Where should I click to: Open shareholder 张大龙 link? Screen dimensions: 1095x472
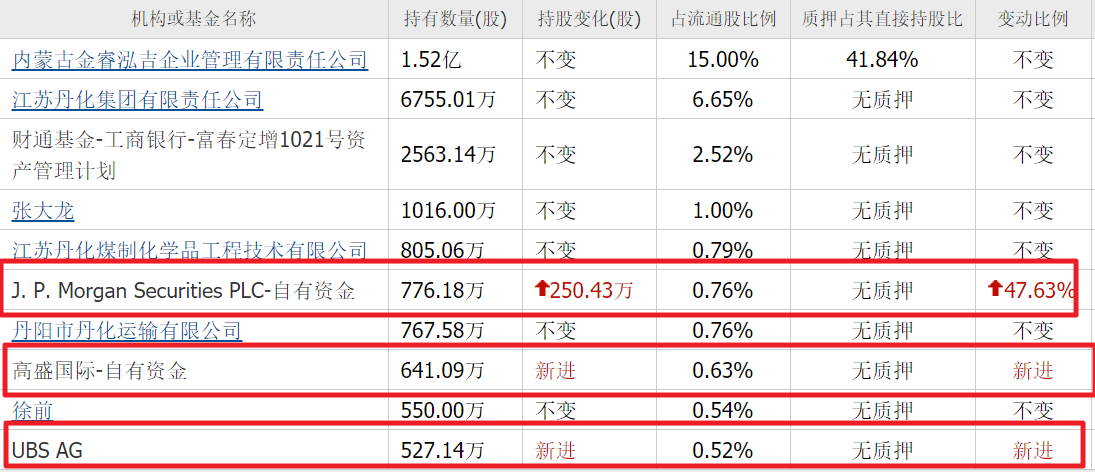click(x=43, y=210)
